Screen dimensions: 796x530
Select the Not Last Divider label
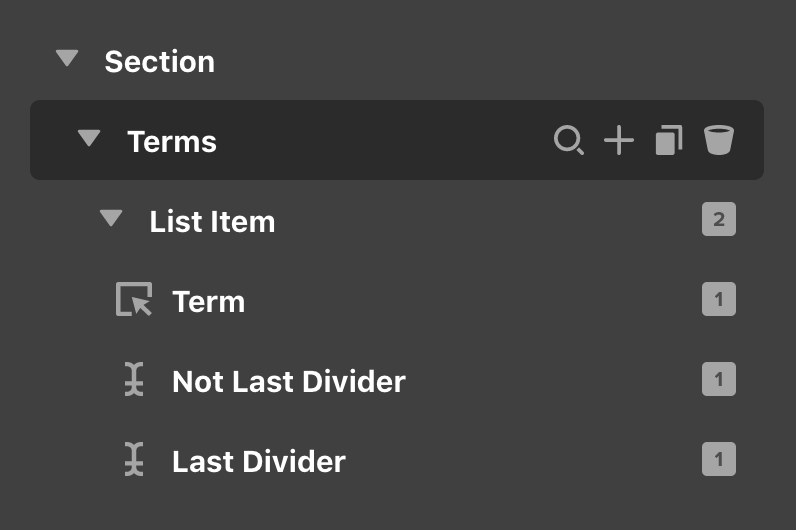tap(289, 381)
